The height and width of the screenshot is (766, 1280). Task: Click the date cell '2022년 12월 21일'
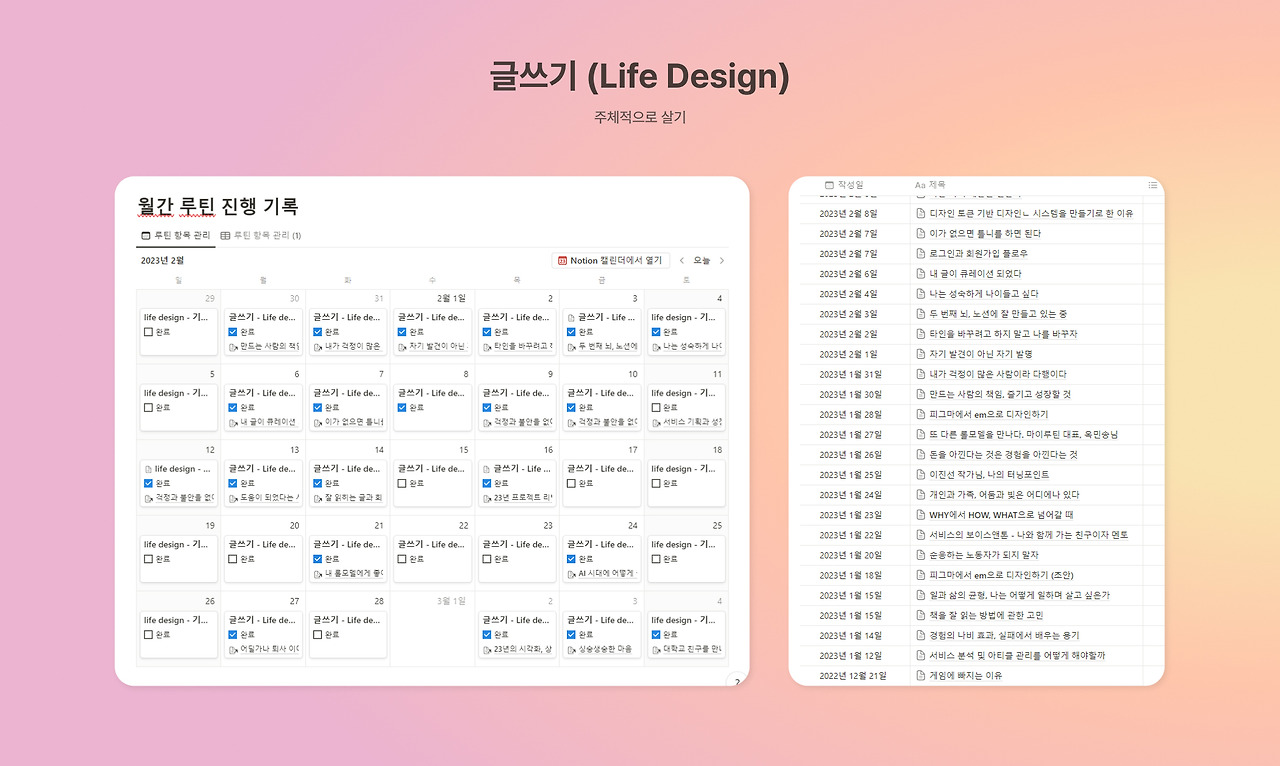point(851,676)
